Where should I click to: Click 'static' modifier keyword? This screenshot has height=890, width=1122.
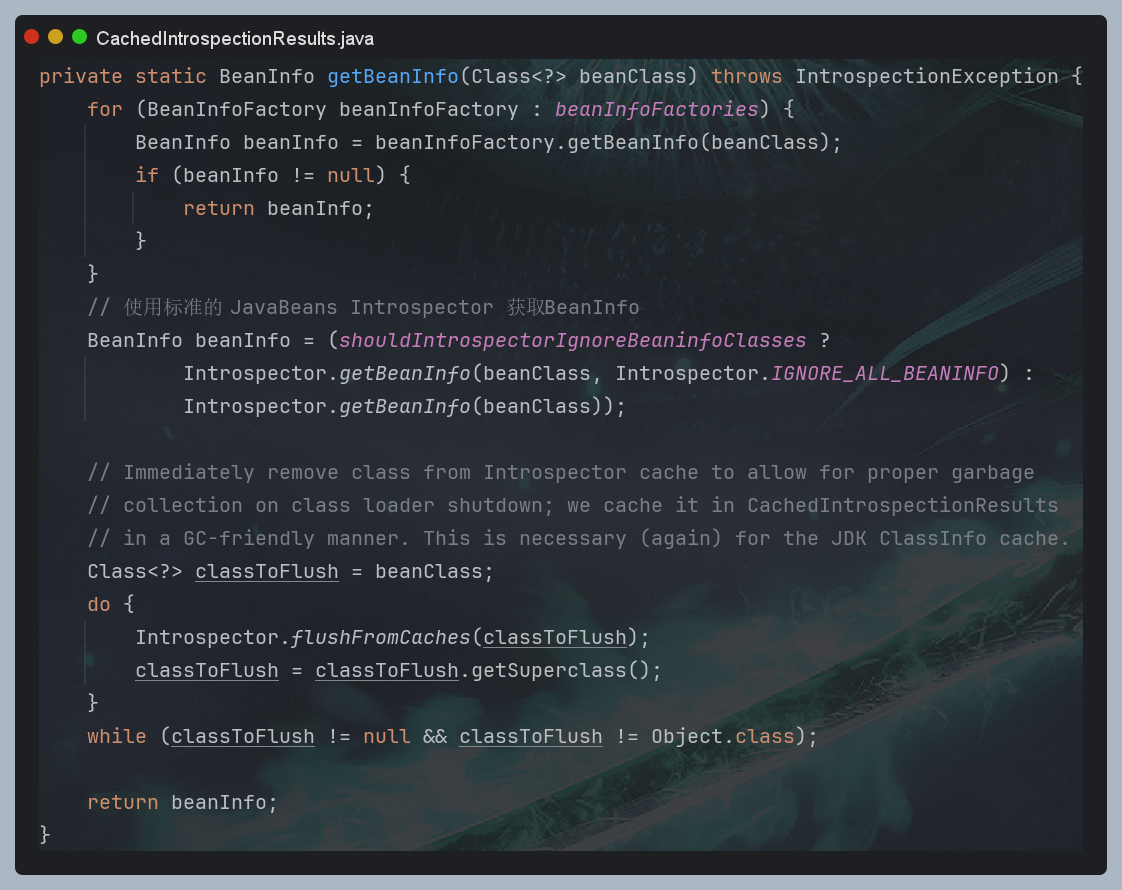(170, 77)
